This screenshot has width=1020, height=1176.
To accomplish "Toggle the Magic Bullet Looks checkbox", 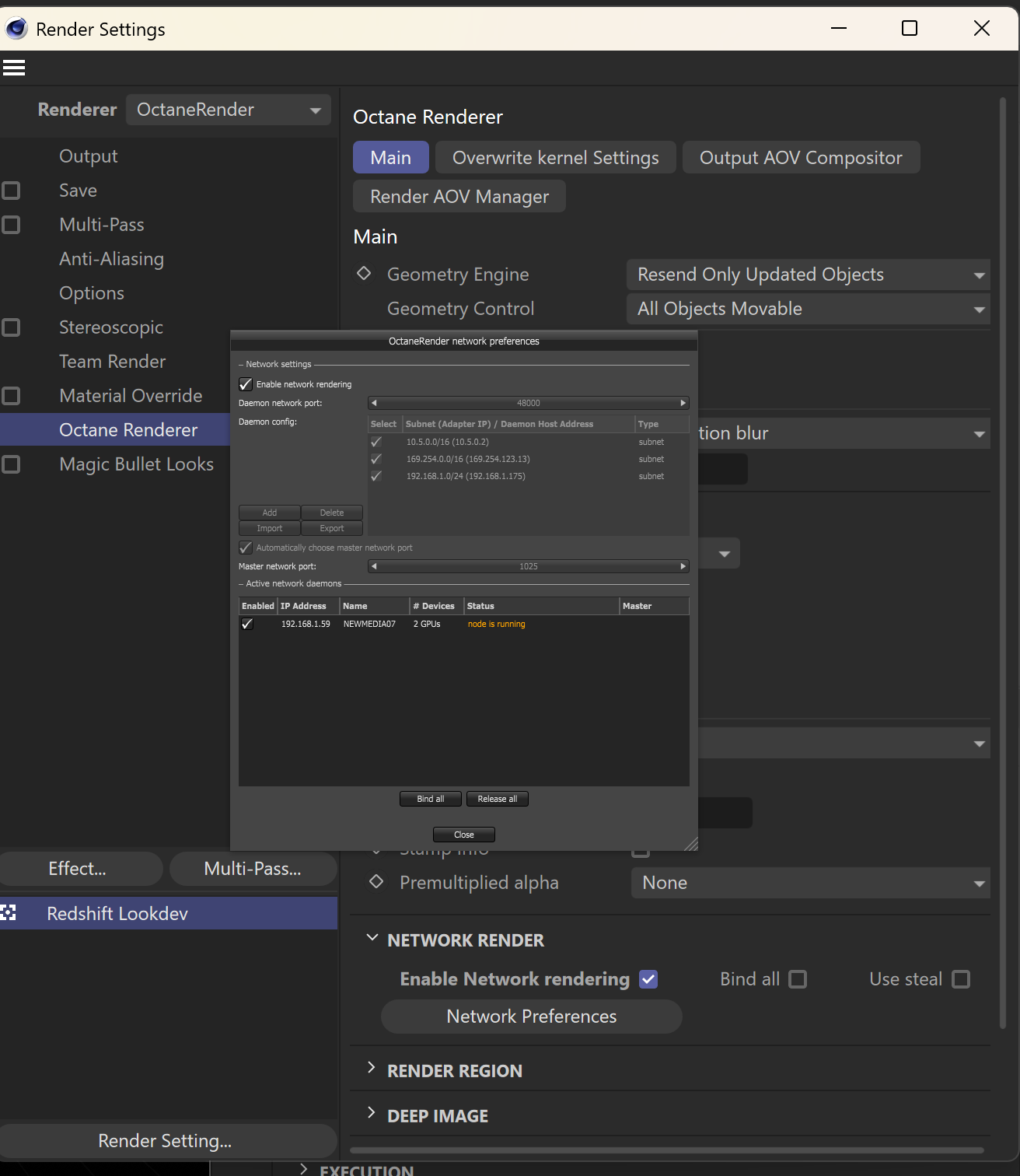I will pyautogui.click(x=11, y=464).
